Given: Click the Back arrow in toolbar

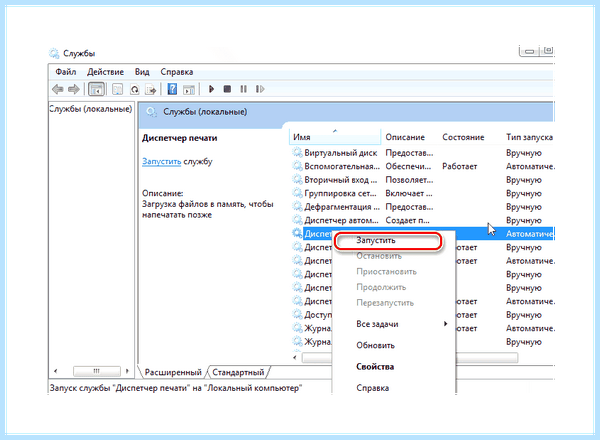Looking at the screenshot, I should [x=57, y=90].
